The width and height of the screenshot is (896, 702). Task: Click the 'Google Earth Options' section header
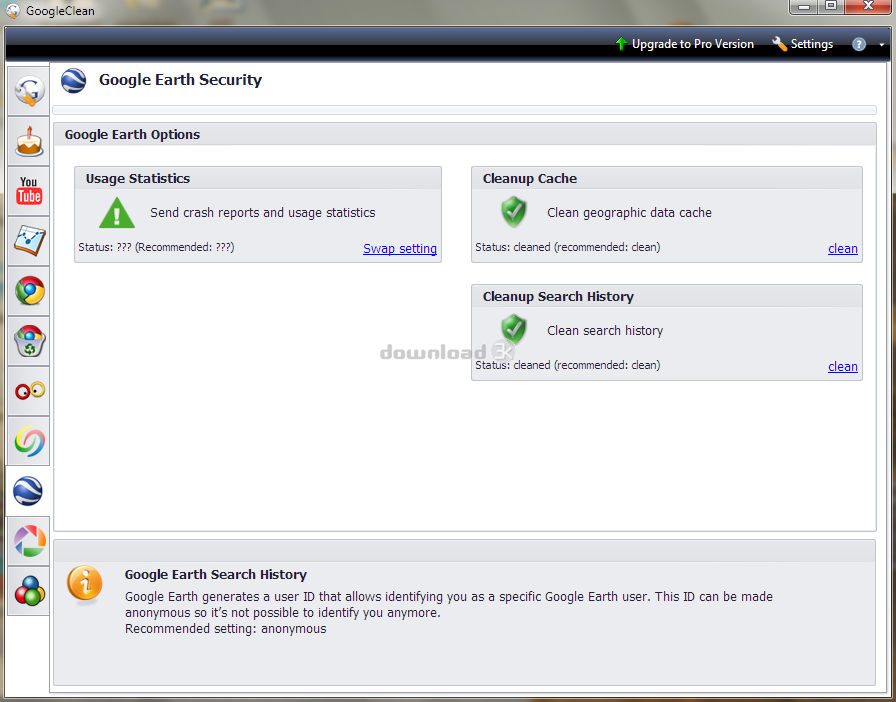pyautogui.click(x=132, y=134)
